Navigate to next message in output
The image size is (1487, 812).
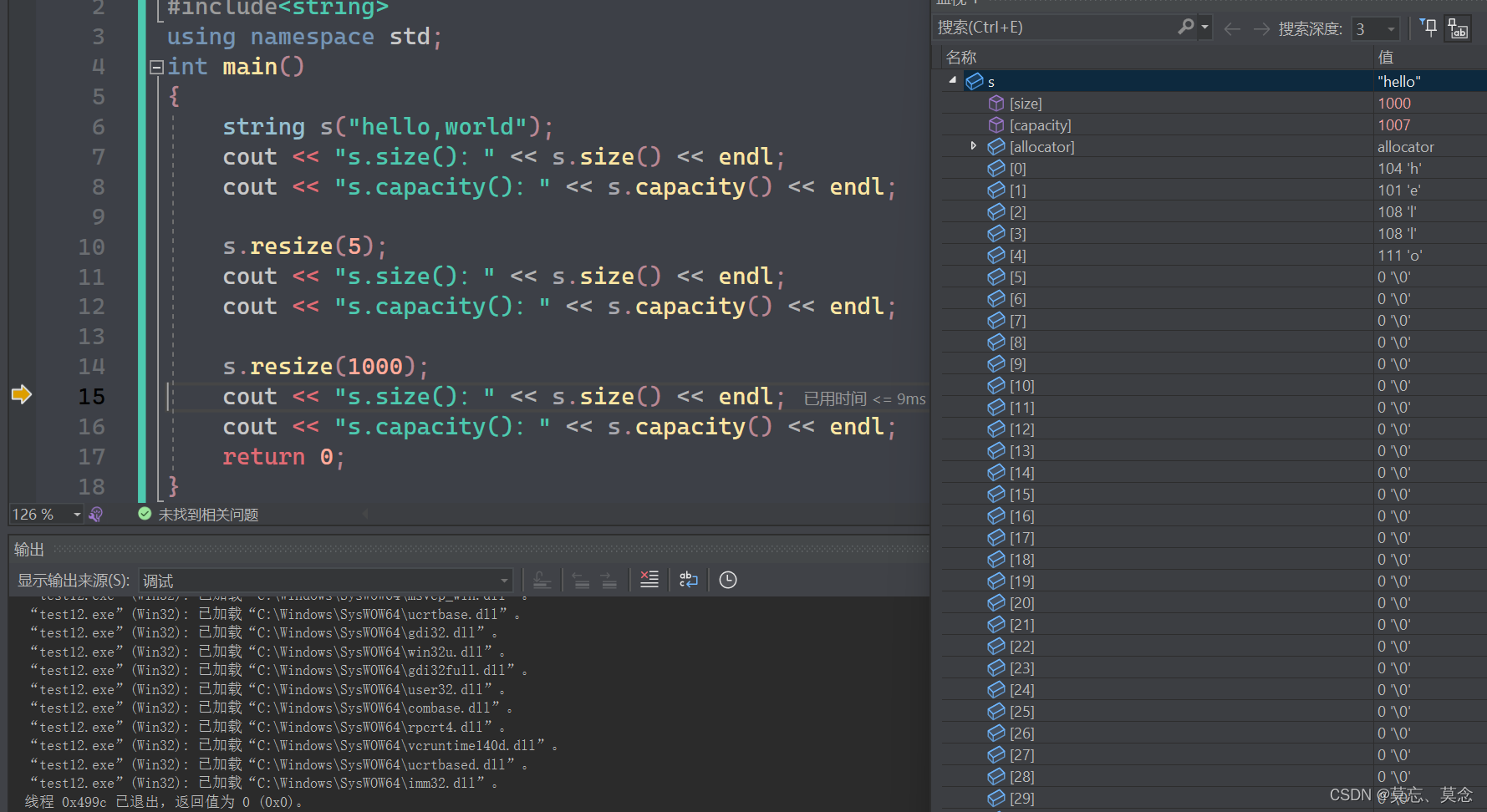(x=609, y=579)
